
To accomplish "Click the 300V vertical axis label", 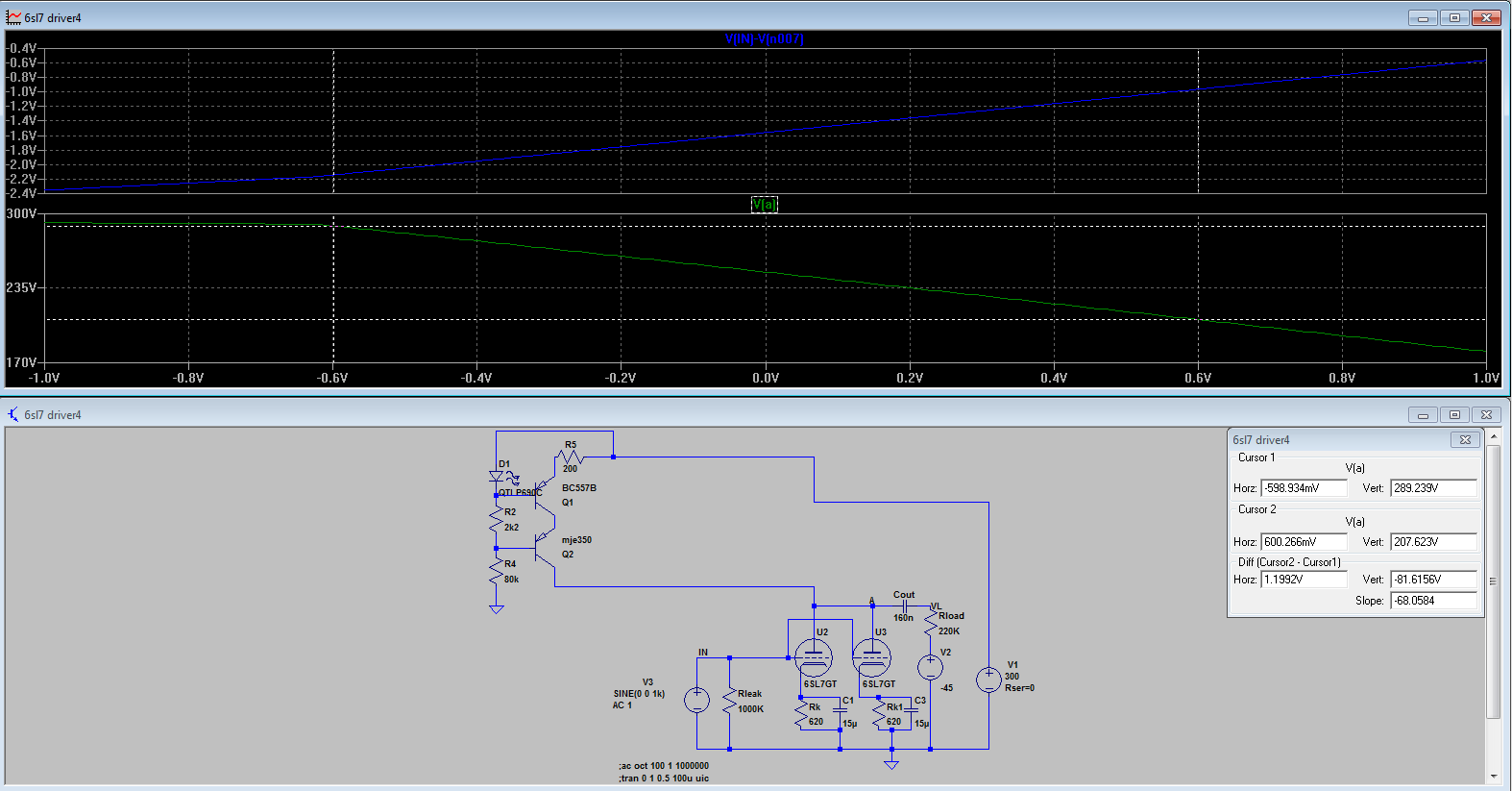I will point(21,213).
